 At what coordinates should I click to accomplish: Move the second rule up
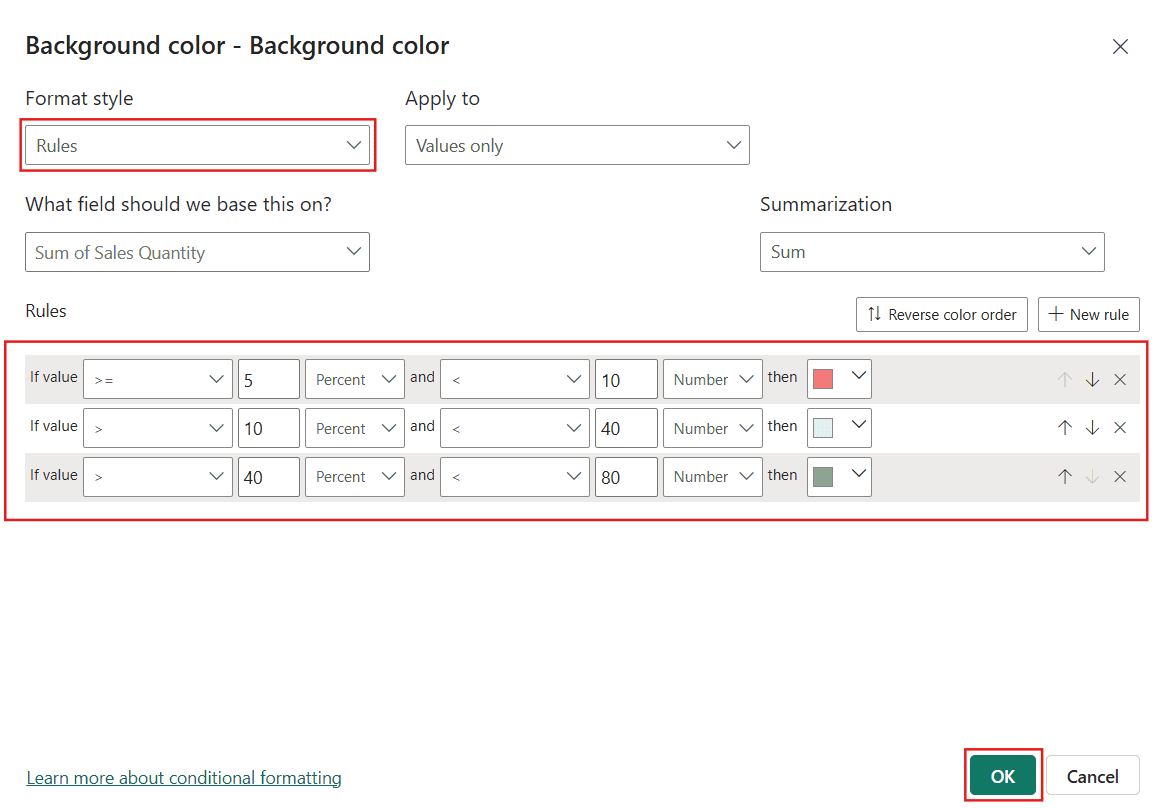pyautogui.click(x=1065, y=428)
